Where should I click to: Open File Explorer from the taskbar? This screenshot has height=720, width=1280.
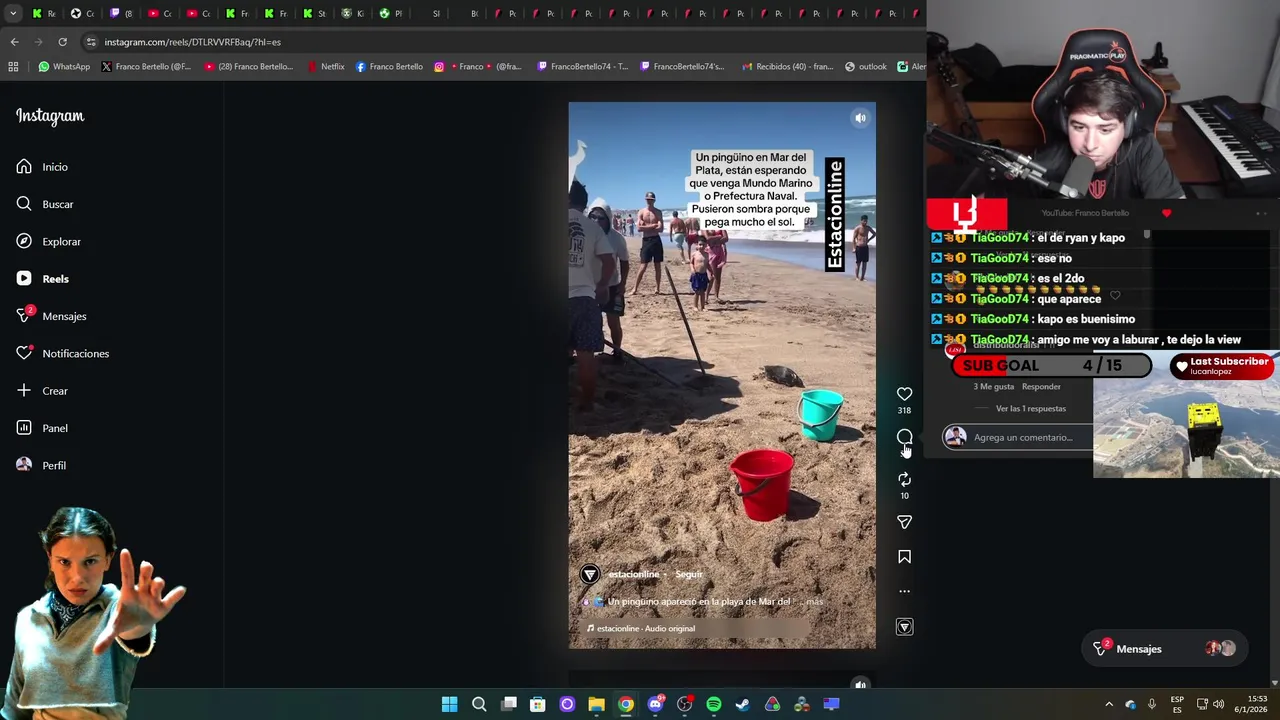tap(596, 704)
